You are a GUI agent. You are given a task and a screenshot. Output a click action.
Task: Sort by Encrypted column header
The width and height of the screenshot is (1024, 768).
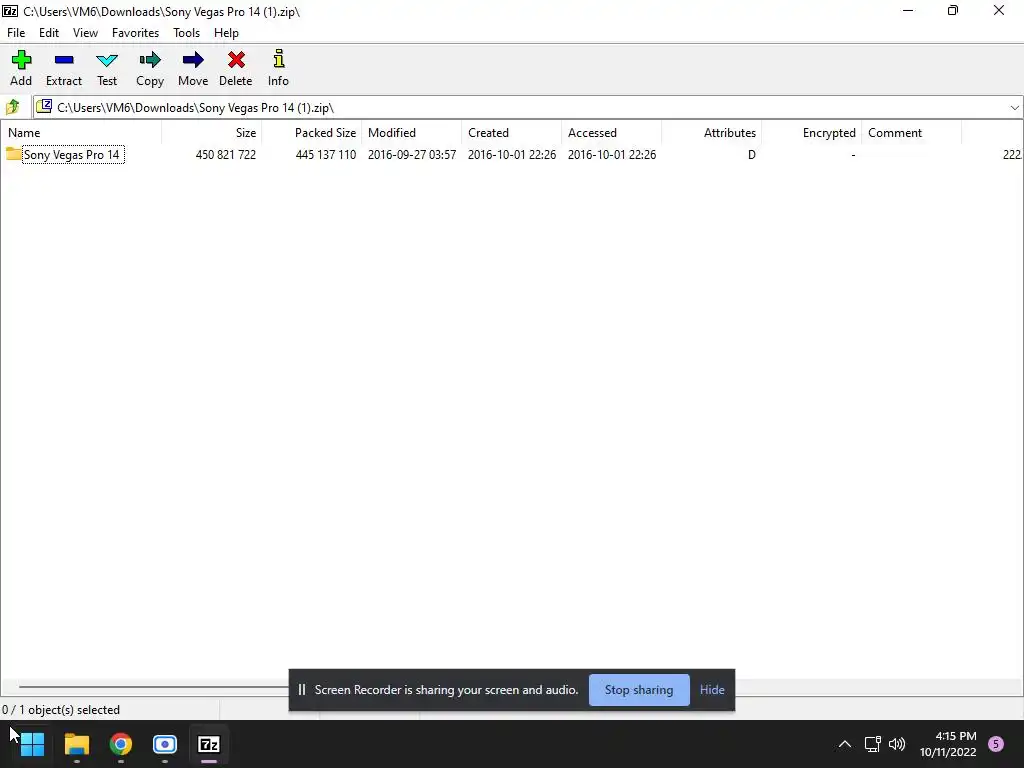[811, 133]
